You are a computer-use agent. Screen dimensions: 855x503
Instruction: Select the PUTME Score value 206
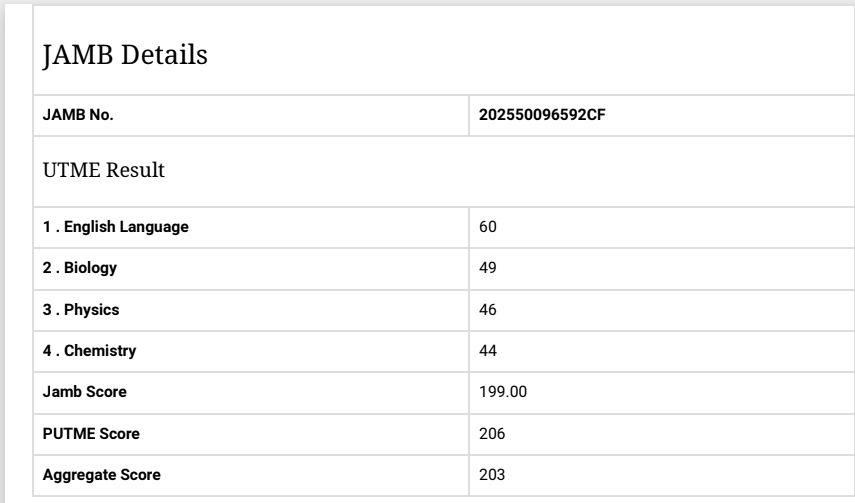[492, 434]
